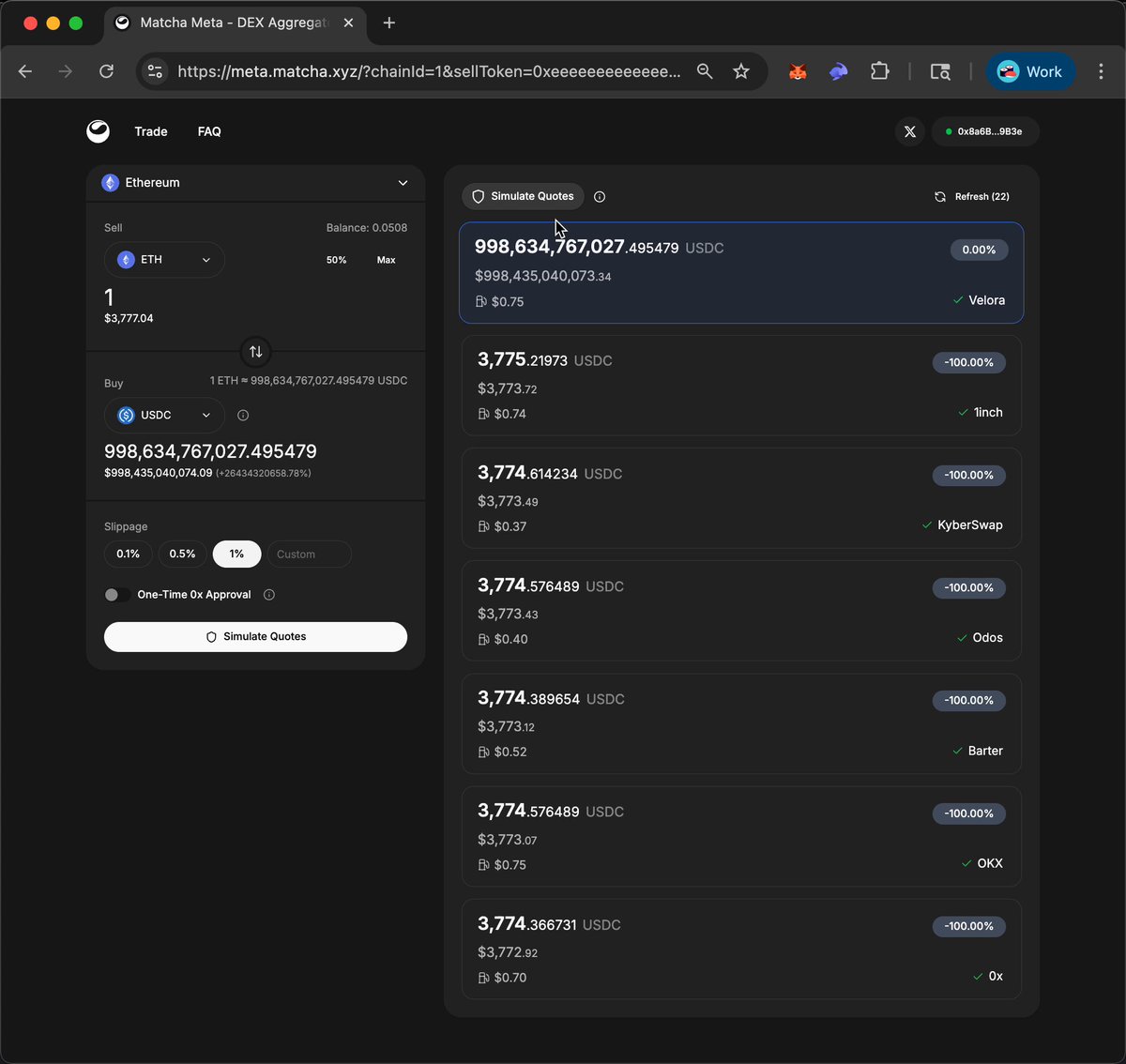Open a new browser tab
1126x1064 pixels.
point(389,23)
